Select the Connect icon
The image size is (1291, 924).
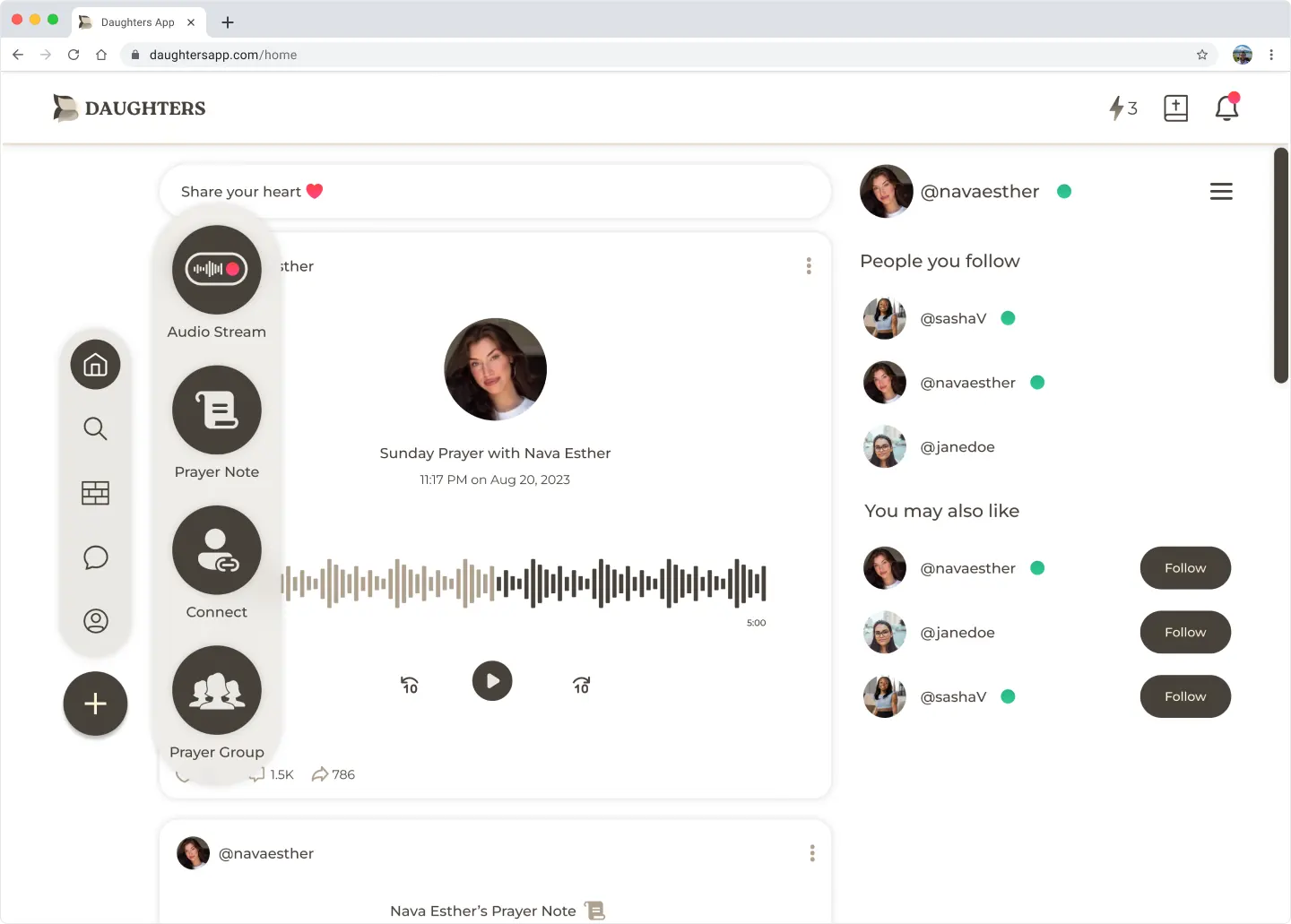tap(217, 550)
